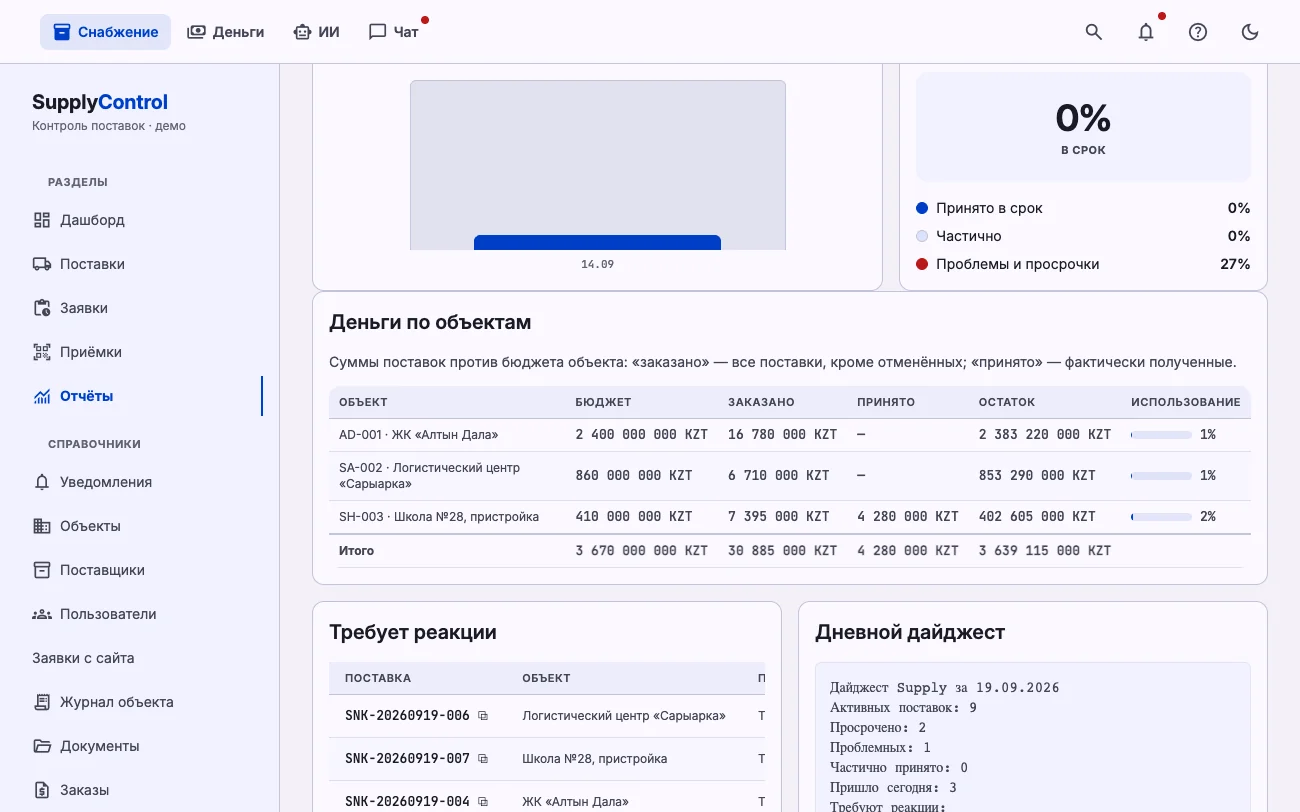The image size is (1300, 812).
Task: Copy delivery number SNK-20260919-004
Action: (483, 802)
